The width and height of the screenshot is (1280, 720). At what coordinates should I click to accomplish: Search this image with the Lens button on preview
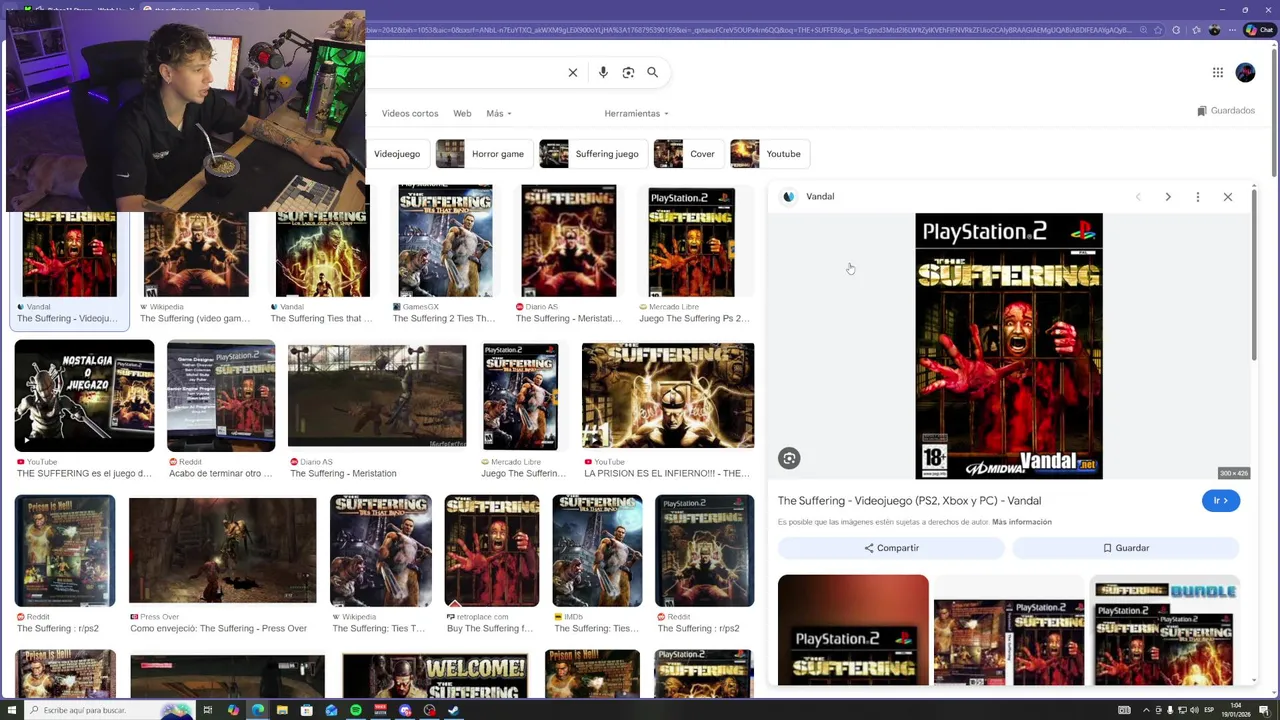click(789, 458)
